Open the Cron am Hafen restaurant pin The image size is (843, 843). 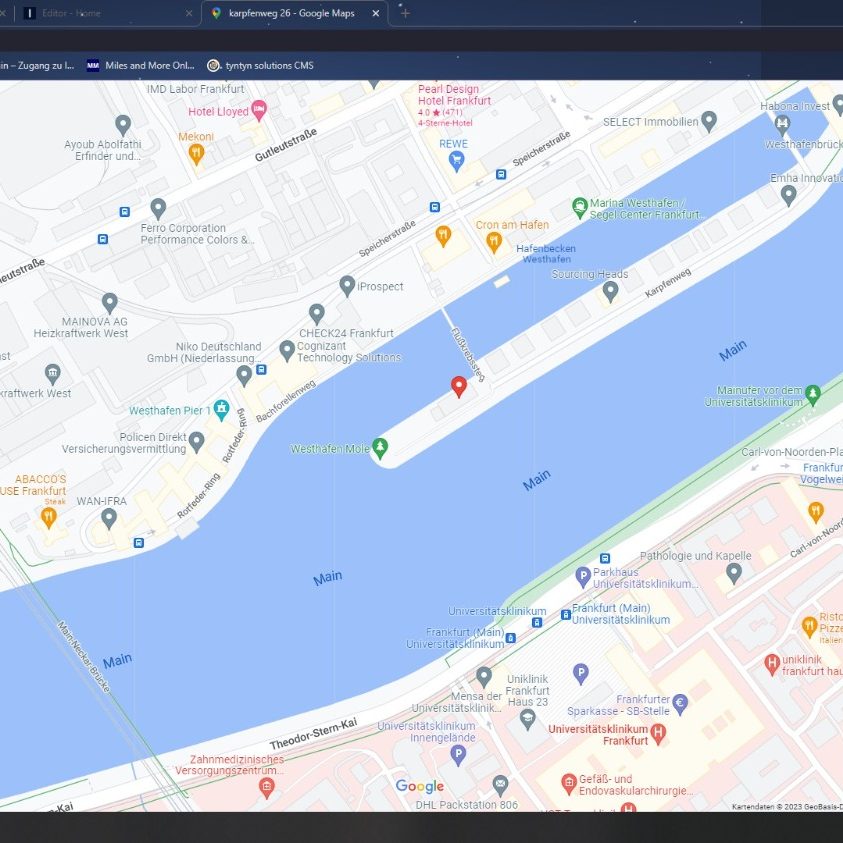(494, 242)
